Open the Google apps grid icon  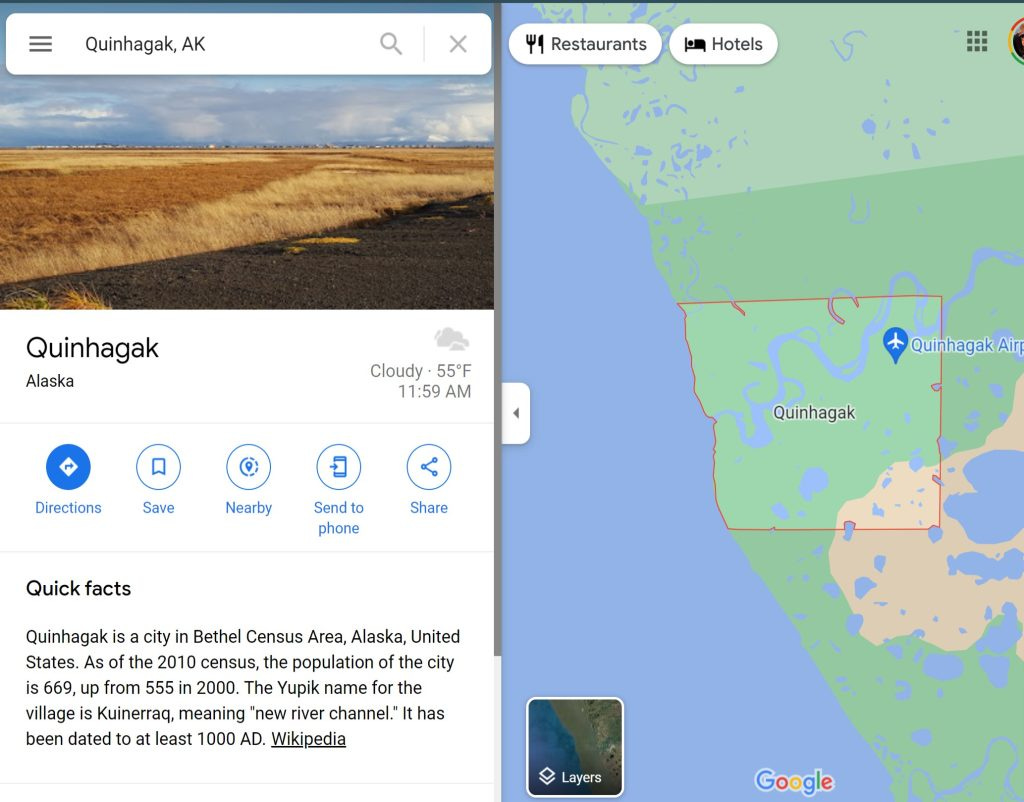pos(976,40)
